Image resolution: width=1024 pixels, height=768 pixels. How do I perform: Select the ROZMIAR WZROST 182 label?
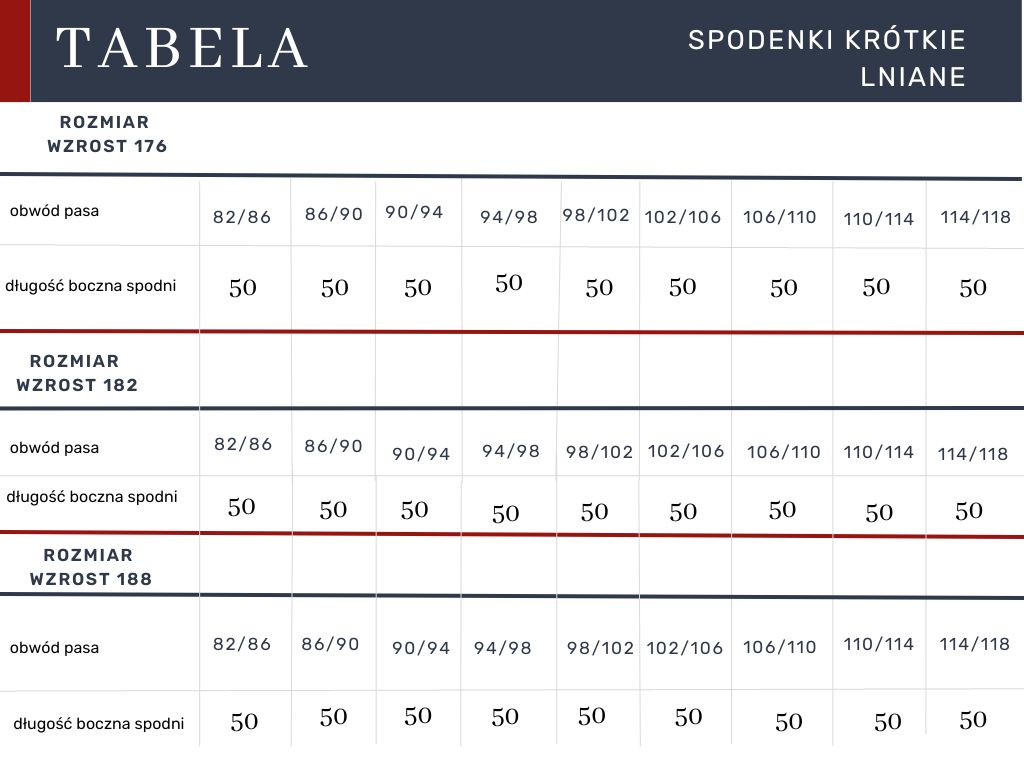tap(77, 373)
